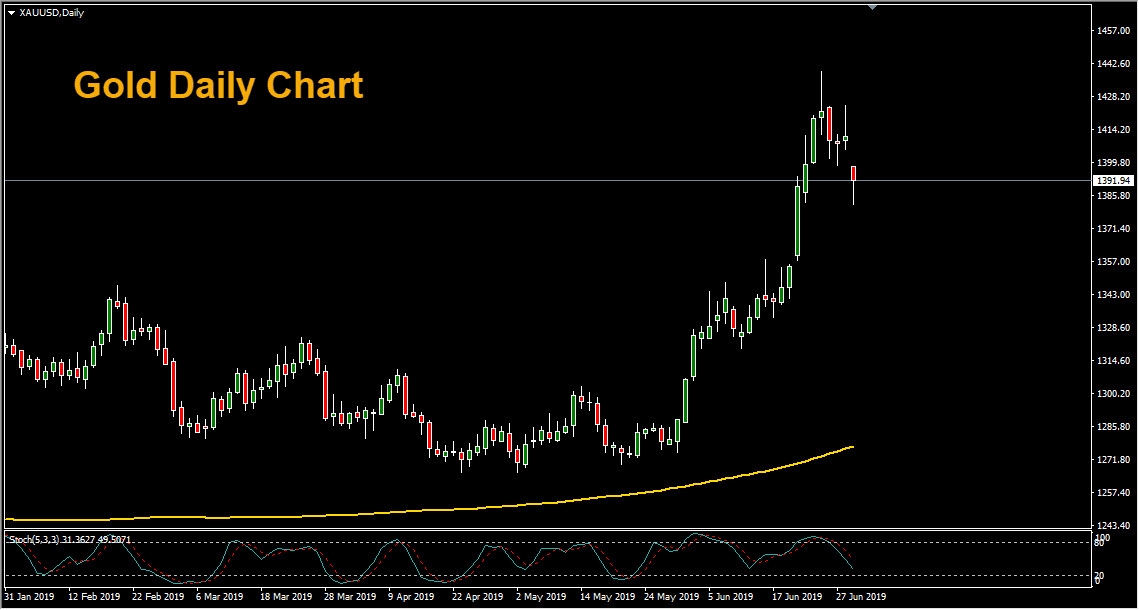Screen dimensions: 1139x610
Task: Click the latest red candlestick near 1391.94
Action: point(854,174)
